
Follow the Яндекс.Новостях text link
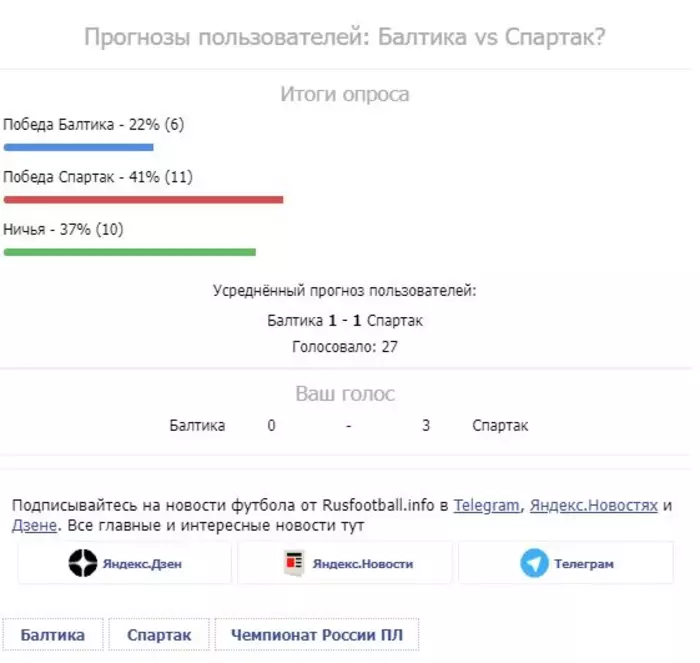(594, 505)
